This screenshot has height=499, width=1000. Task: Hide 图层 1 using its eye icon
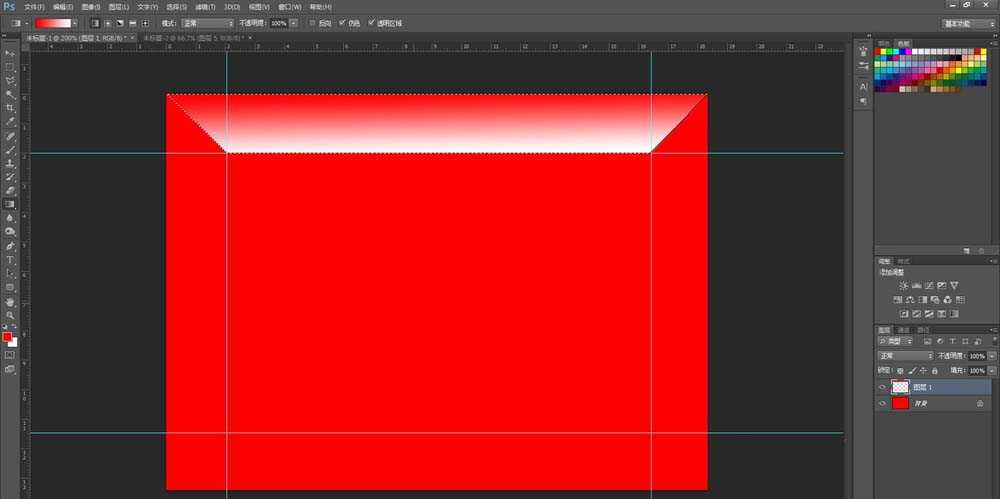tap(882, 387)
